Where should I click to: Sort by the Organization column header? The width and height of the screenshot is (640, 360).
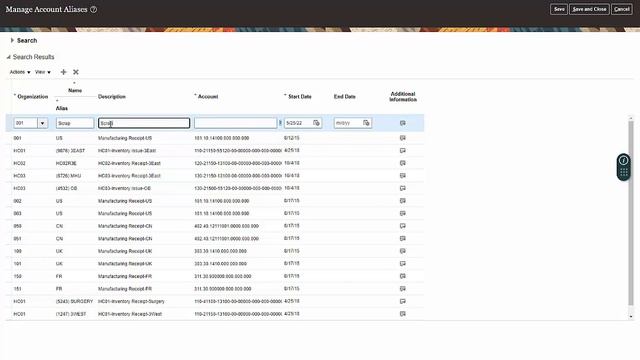33,97
